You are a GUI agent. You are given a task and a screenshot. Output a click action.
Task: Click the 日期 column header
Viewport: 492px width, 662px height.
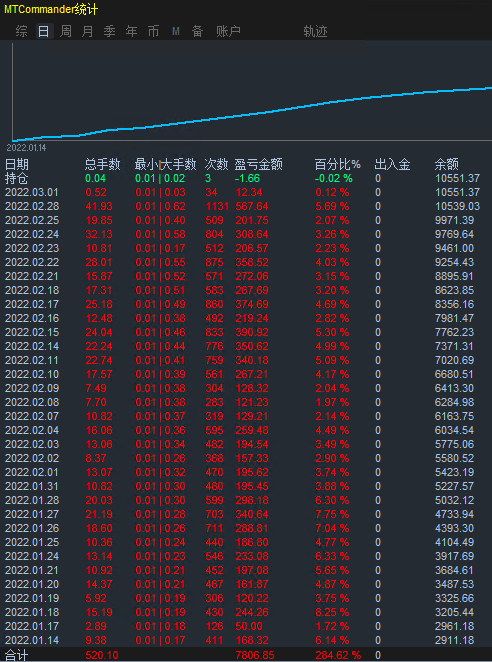17,164
